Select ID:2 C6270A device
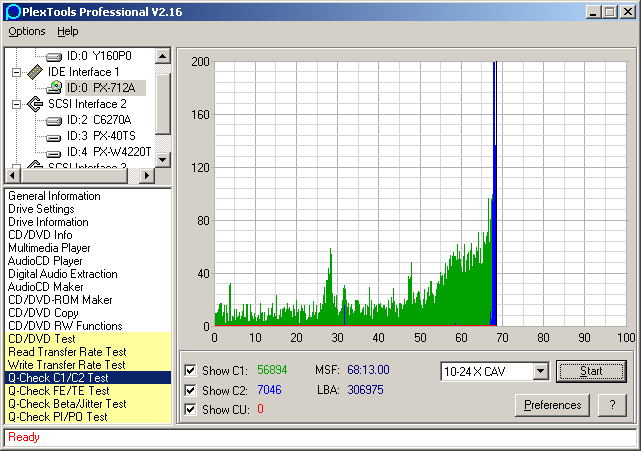 (99, 120)
